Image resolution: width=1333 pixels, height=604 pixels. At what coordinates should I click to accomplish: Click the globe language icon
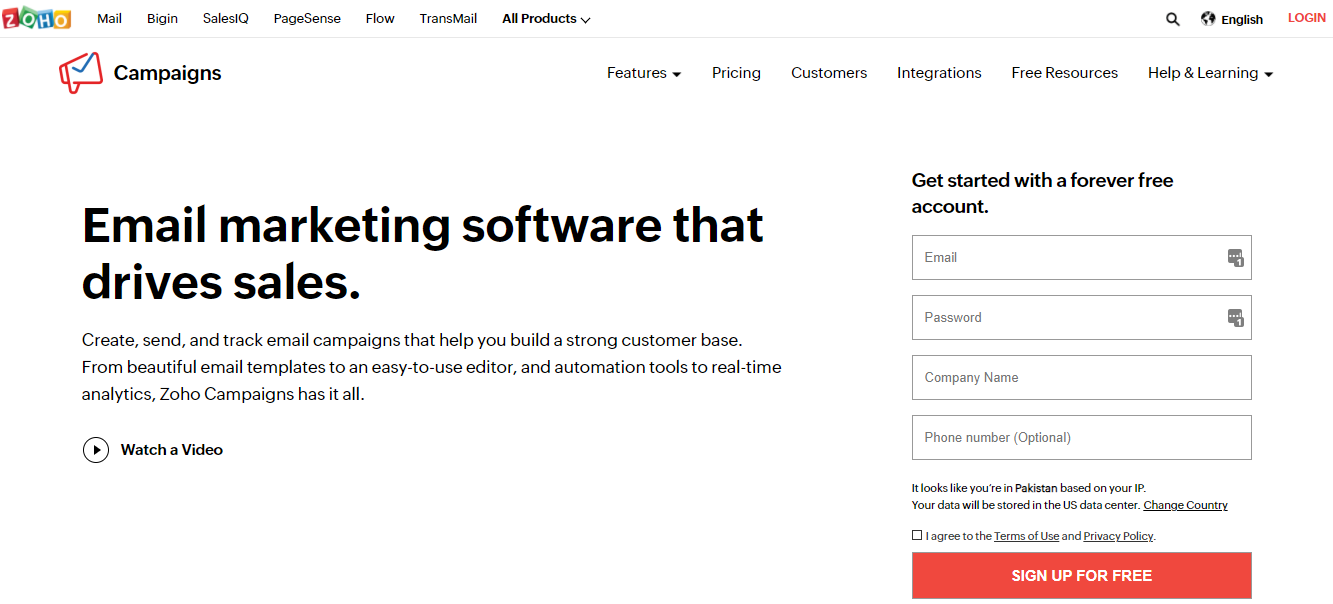coord(1208,18)
